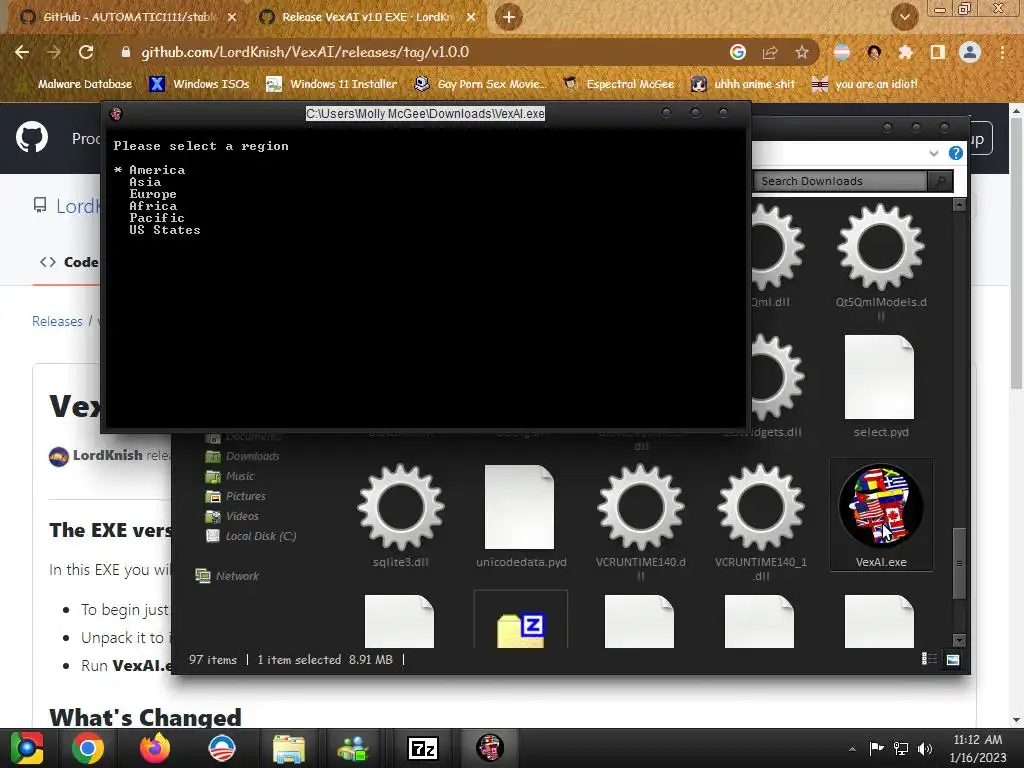Open Firefox from the taskbar

pyautogui.click(x=155, y=748)
